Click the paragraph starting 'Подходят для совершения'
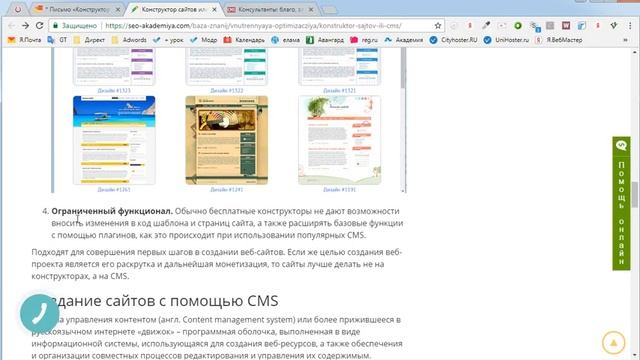This screenshot has height=360, width=640. click(x=217, y=264)
